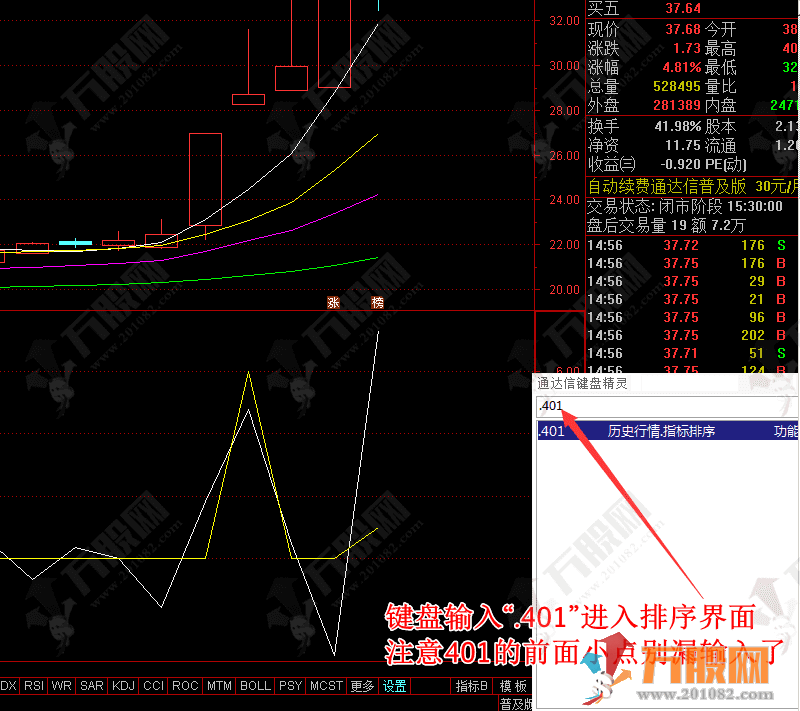Select the .401 历史行情.指标排序 result row

coord(668,431)
